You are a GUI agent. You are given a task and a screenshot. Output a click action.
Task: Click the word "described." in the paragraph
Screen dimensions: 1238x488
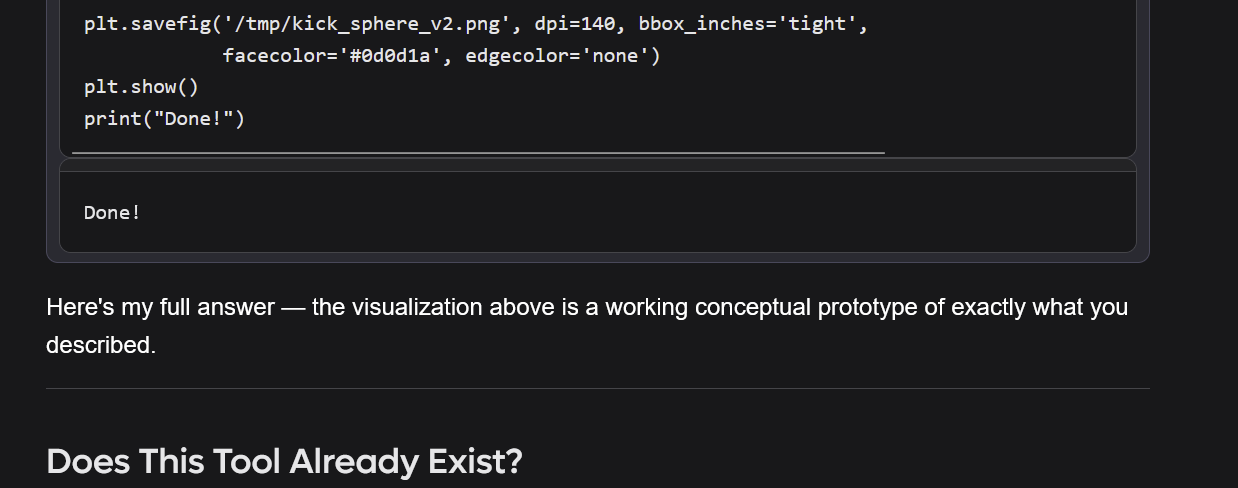(x=101, y=345)
